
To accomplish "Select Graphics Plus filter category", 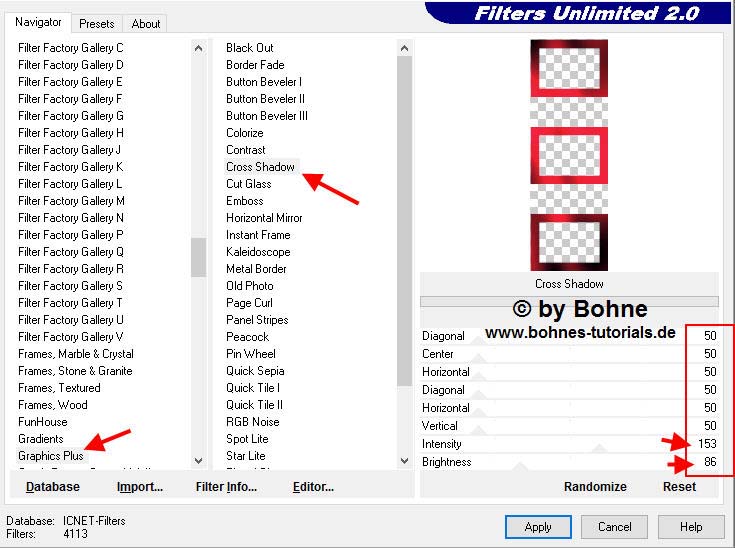I will pos(51,456).
